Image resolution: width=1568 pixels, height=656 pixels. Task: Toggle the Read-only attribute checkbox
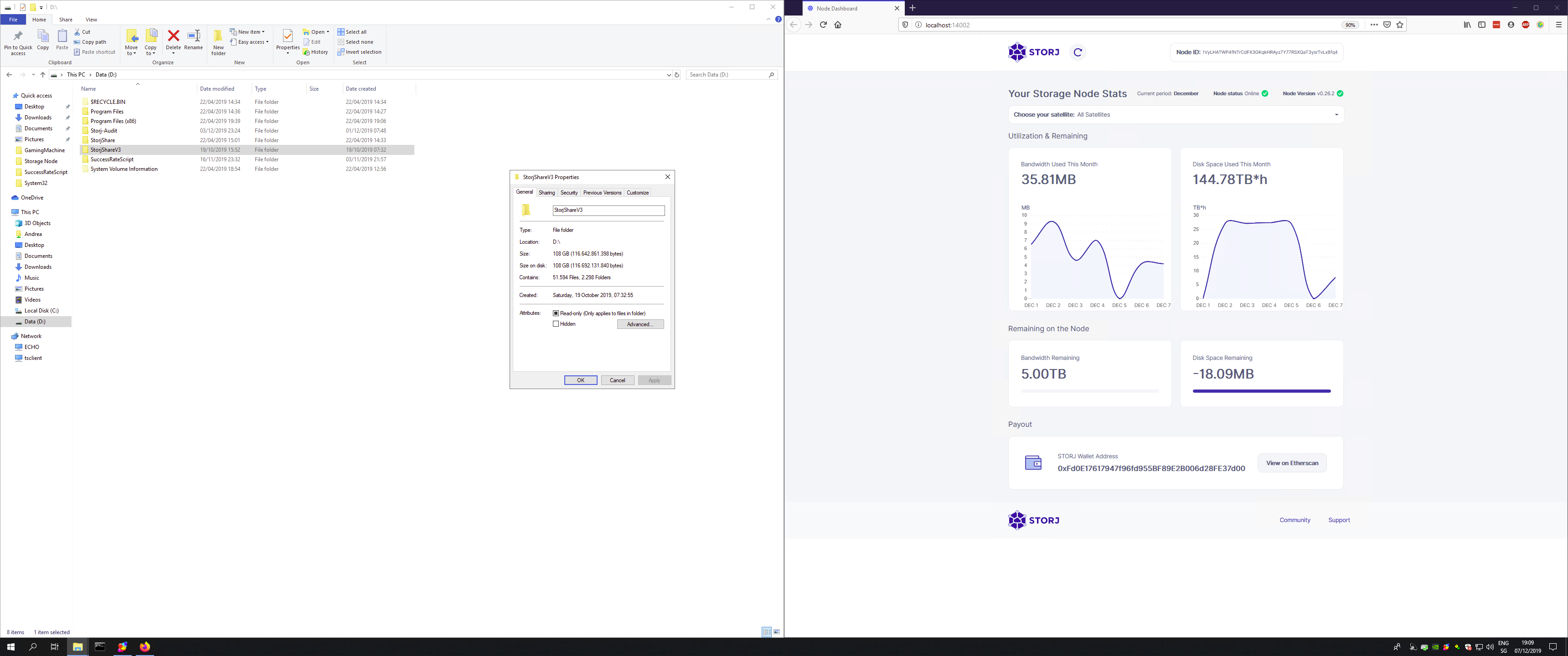[556, 313]
